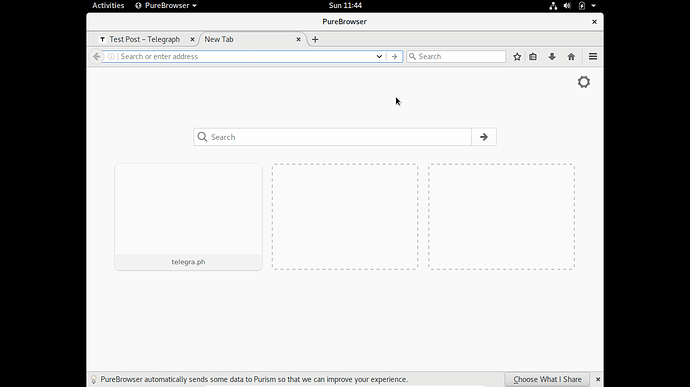Submit search with the center arrow button

pyautogui.click(x=484, y=137)
